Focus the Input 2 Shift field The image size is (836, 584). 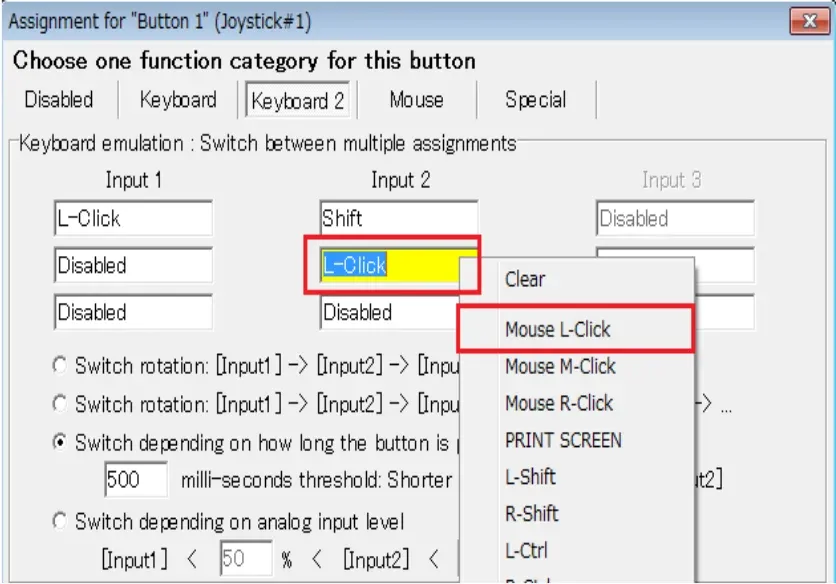[x=399, y=218]
